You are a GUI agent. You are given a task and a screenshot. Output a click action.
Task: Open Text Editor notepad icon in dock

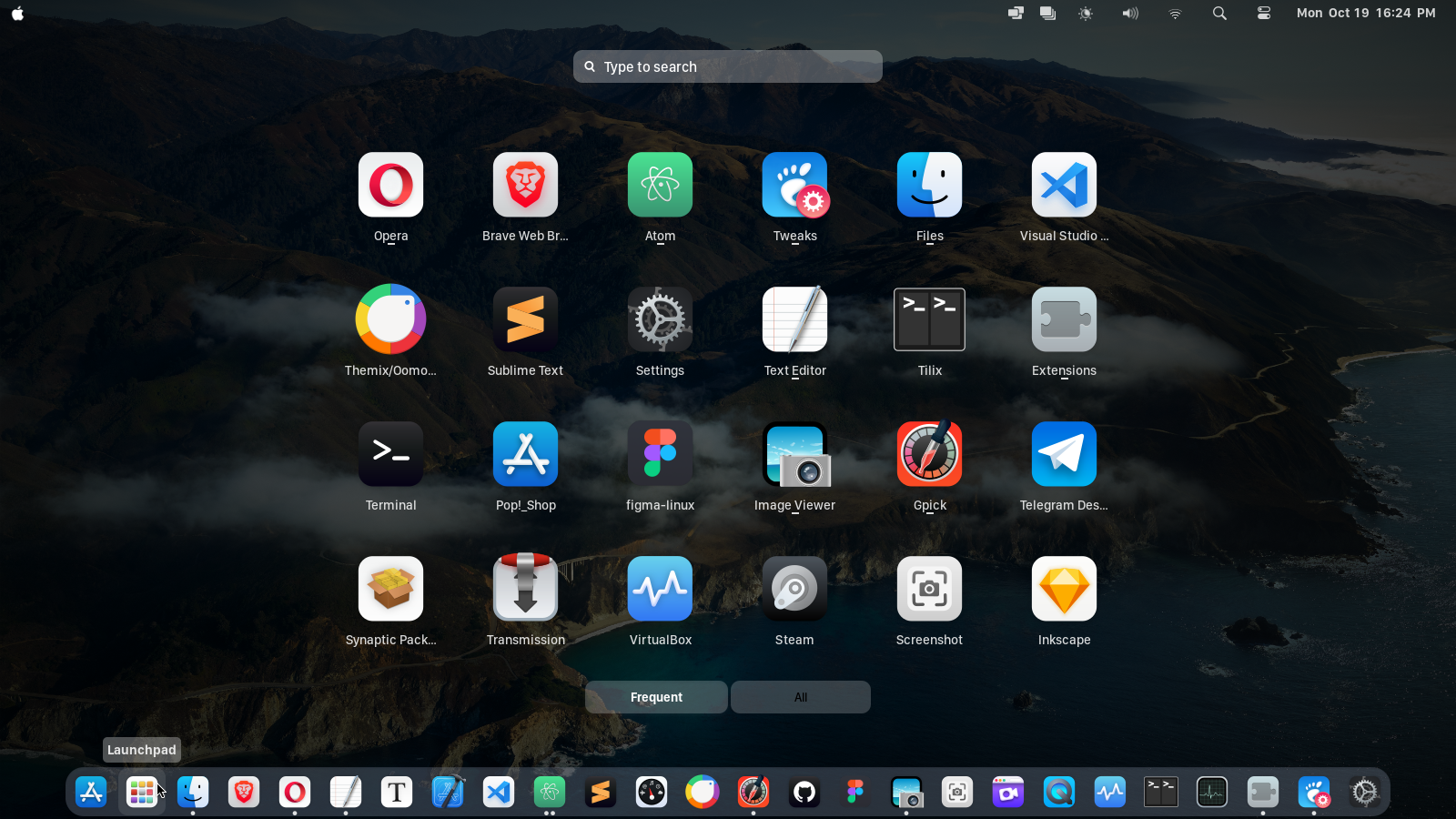pos(346,792)
